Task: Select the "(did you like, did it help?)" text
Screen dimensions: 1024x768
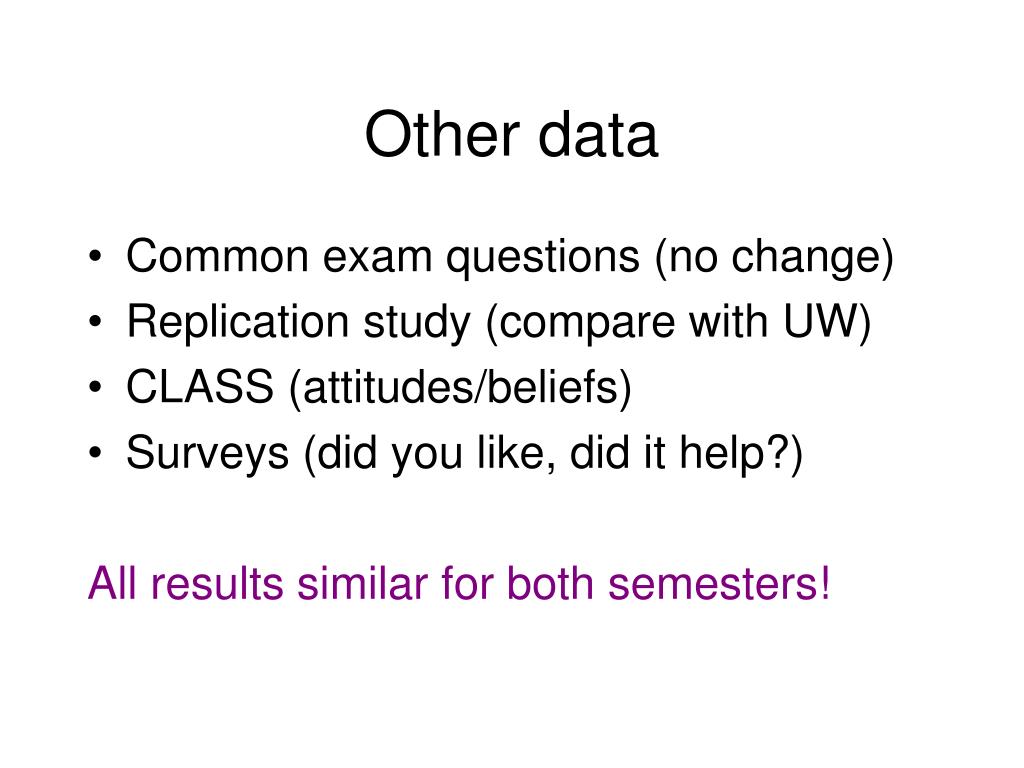Action: [x=547, y=454]
